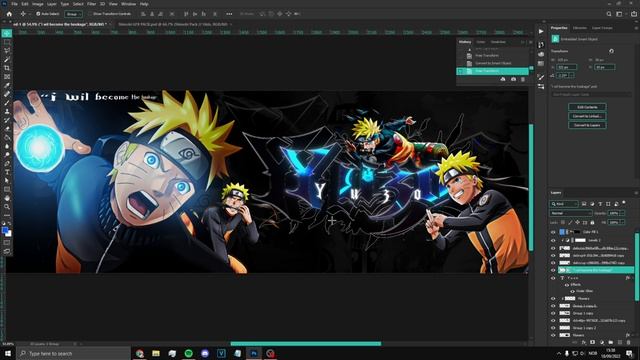
Task: Open the Fill value dropdown
Action: click(x=622, y=222)
